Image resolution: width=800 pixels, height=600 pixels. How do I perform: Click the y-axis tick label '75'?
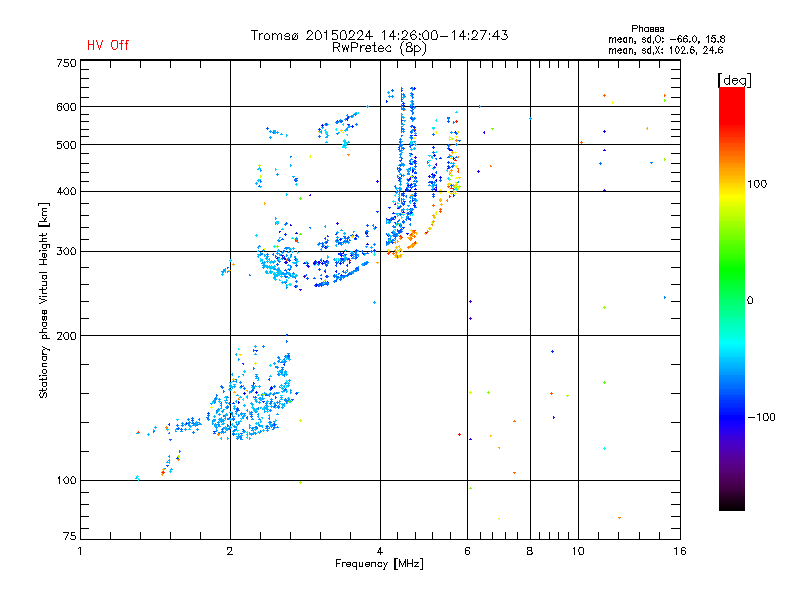coord(70,536)
